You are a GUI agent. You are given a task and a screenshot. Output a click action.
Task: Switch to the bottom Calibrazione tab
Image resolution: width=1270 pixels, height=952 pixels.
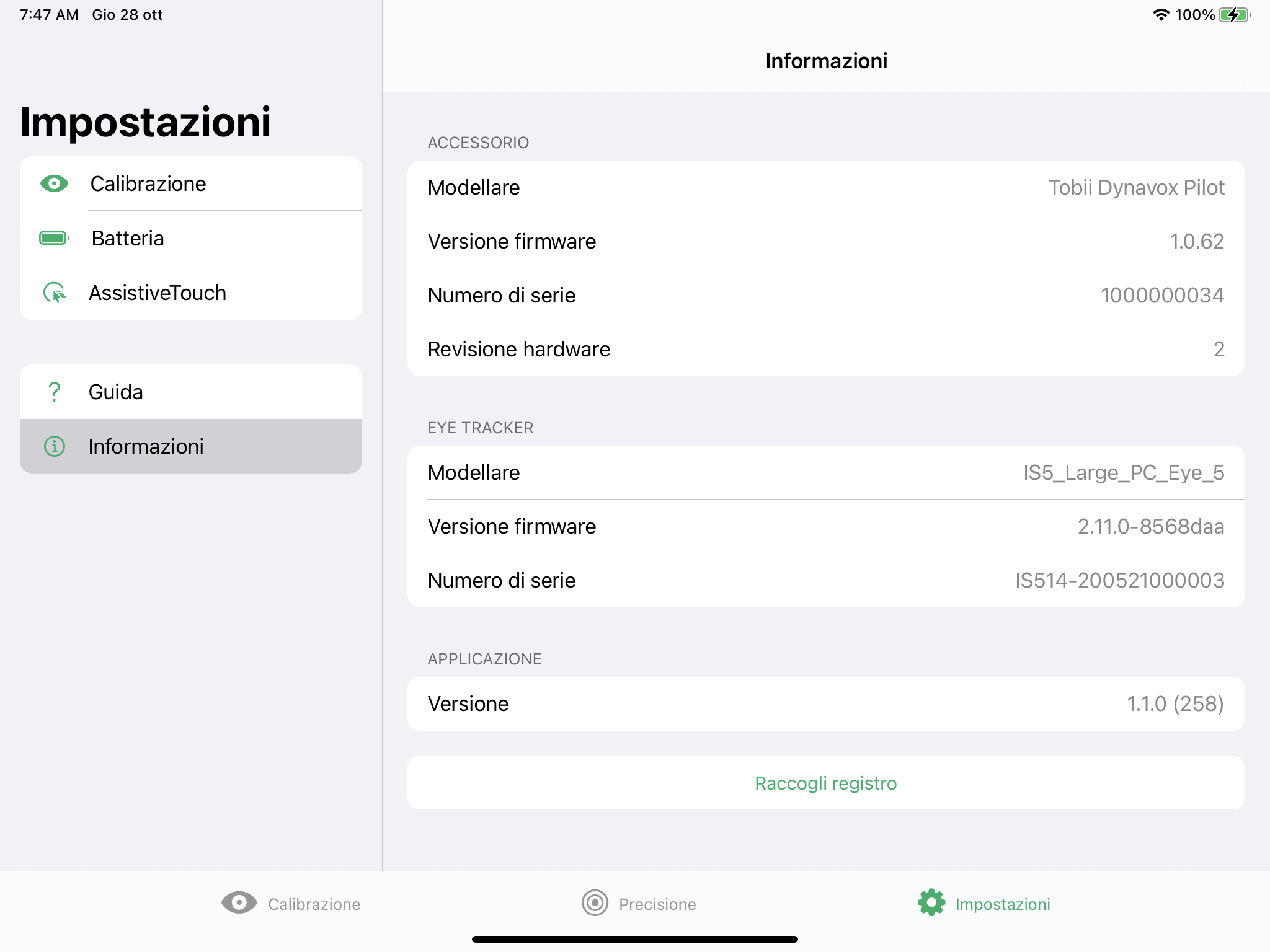(x=291, y=904)
